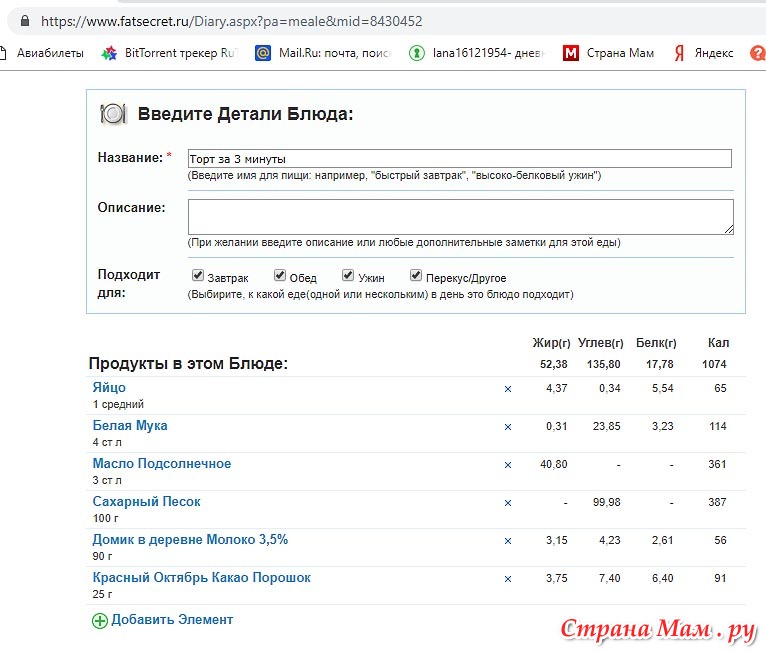Open the lana16121954 diary bookmark
This screenshot has height=652, width=766.
pos(476,53)
